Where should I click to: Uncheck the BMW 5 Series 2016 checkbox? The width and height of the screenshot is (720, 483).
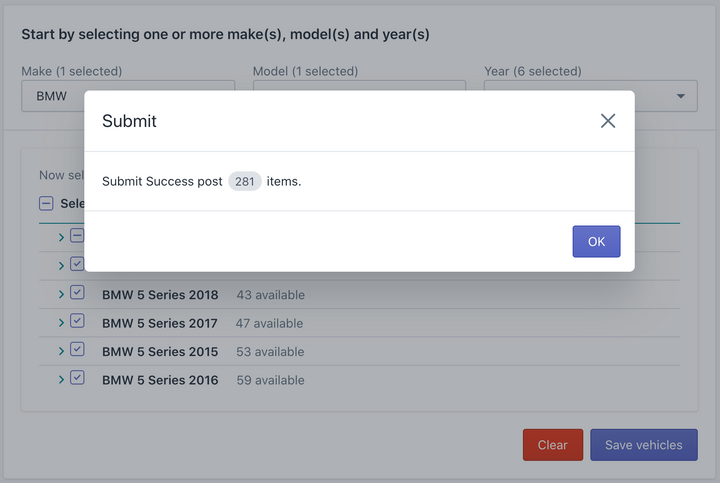pyautogui.click(x=77, y=378)
